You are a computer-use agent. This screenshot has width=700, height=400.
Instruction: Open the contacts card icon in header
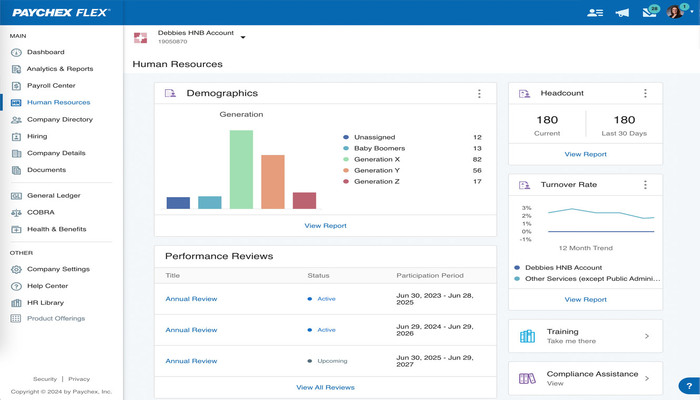(596, 13)
